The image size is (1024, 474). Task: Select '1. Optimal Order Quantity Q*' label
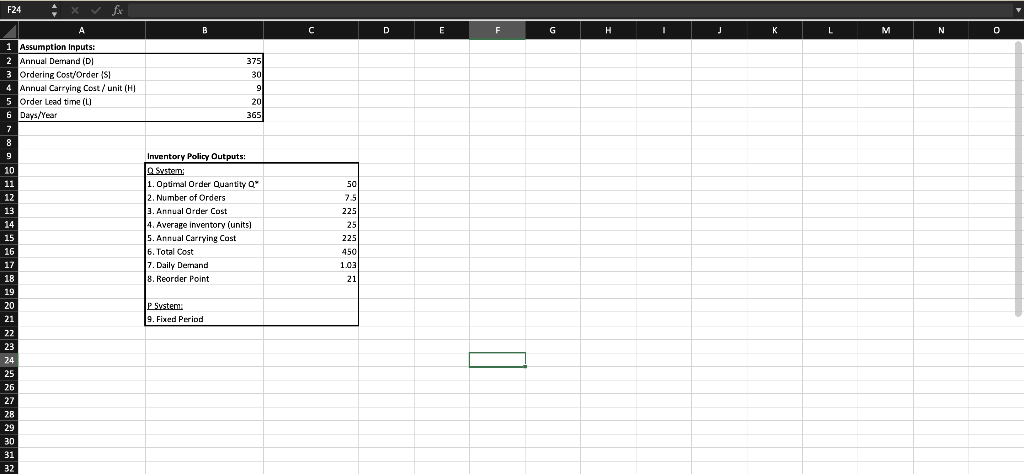pyautogui.click(x=204, y=183)
